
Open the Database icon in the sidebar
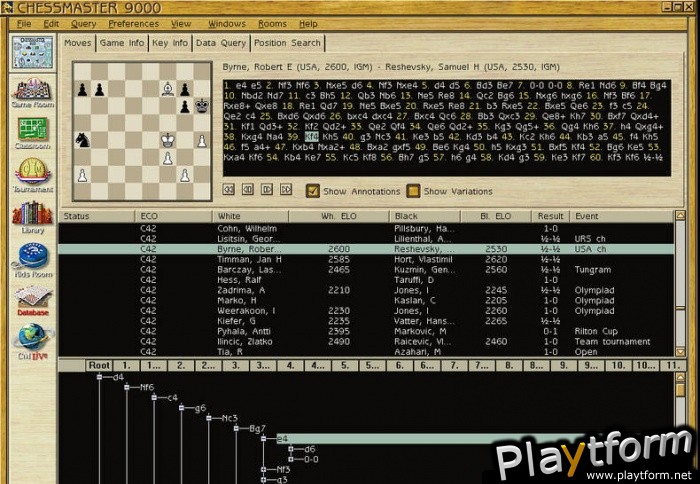33,300
